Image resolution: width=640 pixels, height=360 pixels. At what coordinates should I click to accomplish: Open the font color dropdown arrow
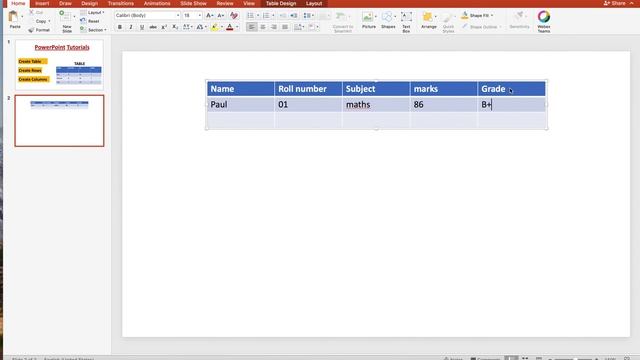point(237,27)
